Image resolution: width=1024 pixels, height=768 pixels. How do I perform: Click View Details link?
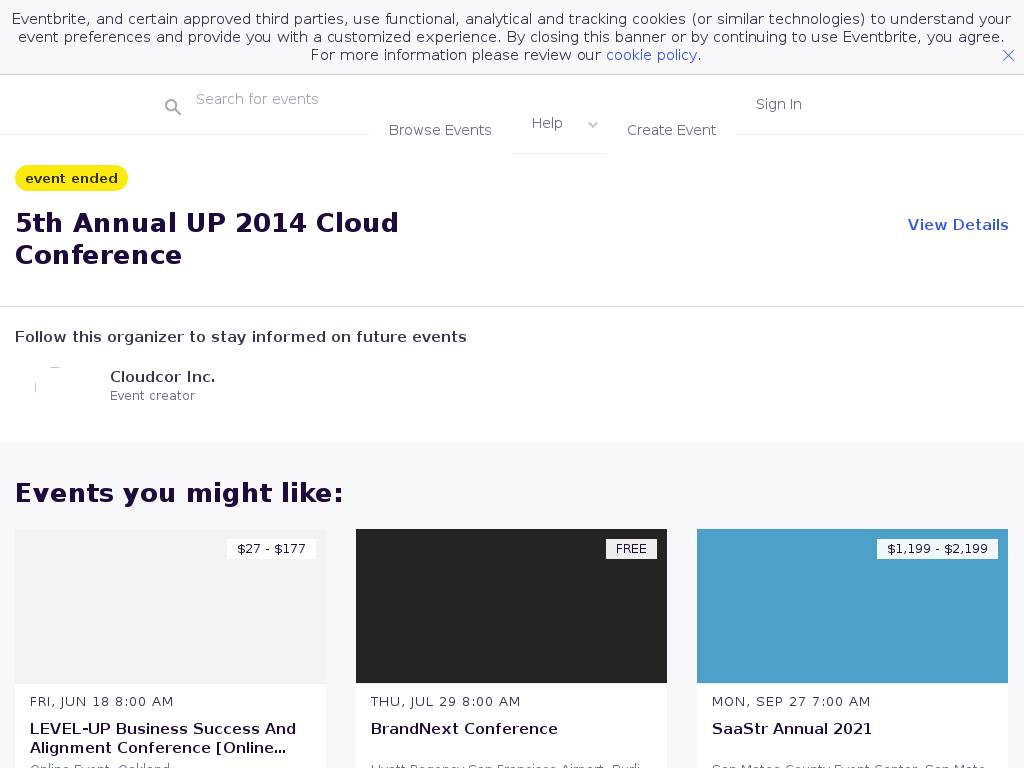(957, 225)
